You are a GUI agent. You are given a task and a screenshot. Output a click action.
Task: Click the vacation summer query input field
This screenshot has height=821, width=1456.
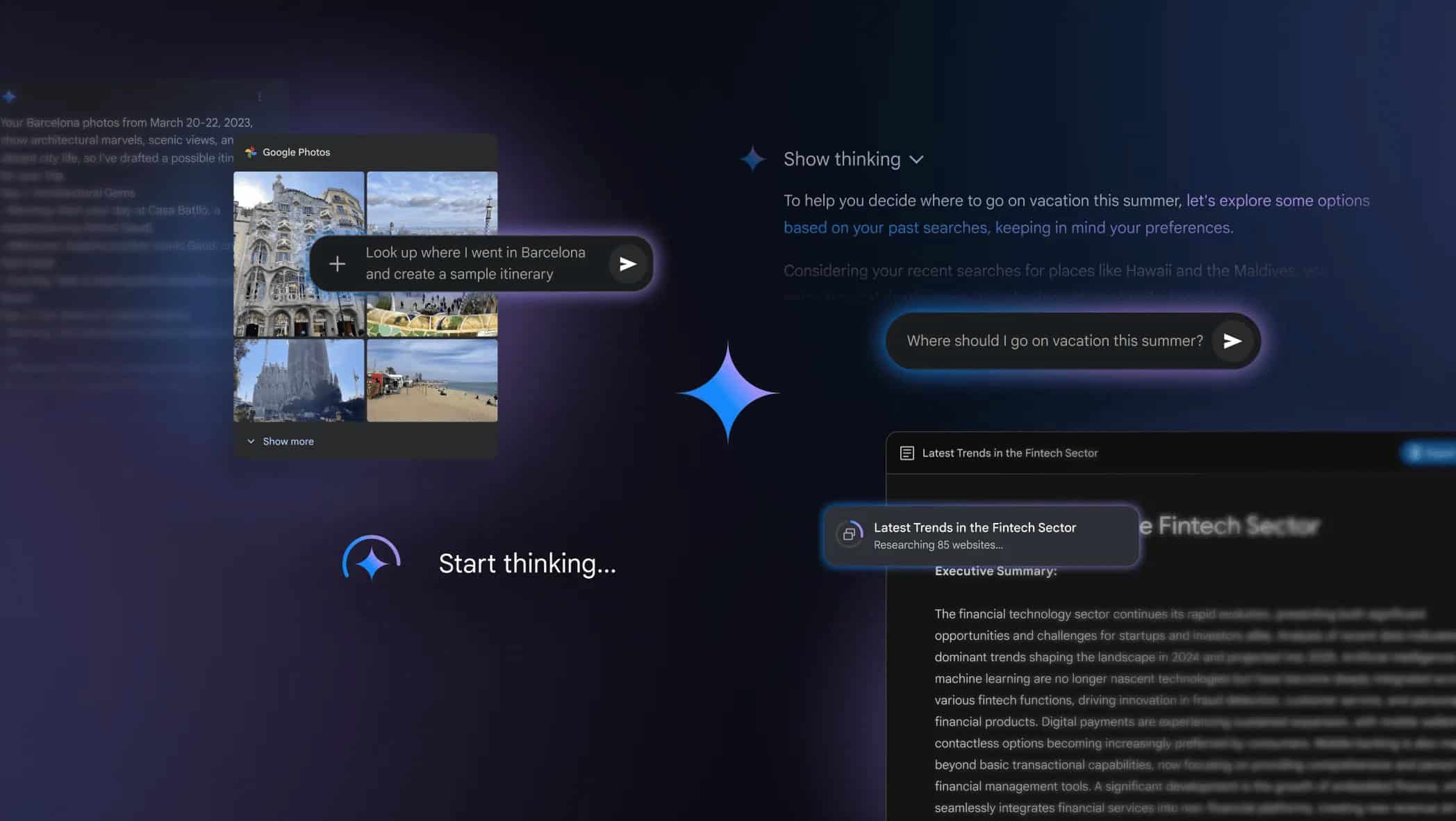coord(1054,340)
